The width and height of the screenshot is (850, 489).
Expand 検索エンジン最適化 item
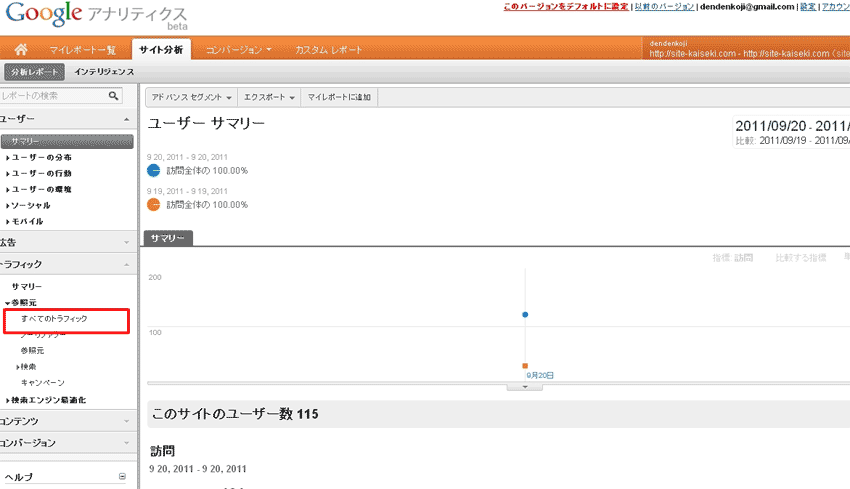click(x=46, y=400)
